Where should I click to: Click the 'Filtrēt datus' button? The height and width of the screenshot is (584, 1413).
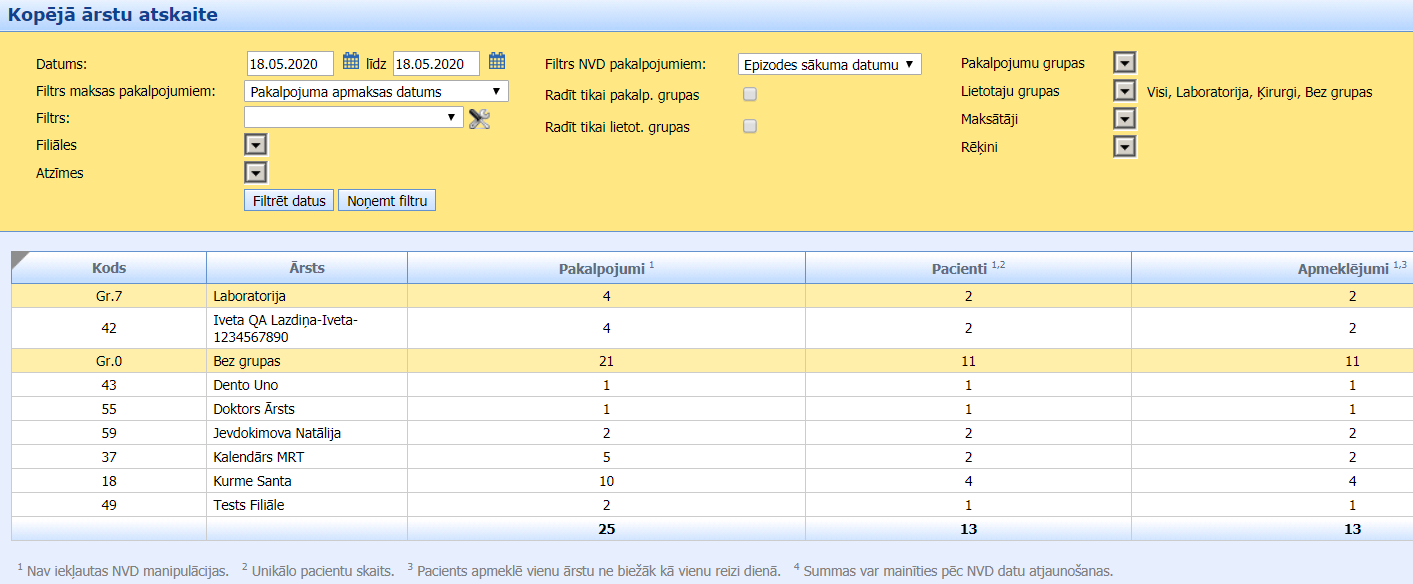pos(289,201)
